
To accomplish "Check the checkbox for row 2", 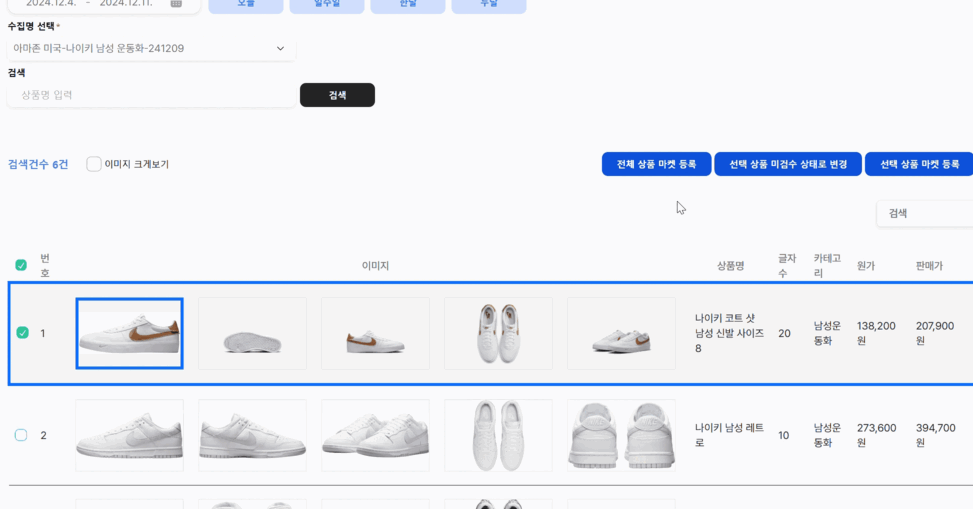I will 20,435.
